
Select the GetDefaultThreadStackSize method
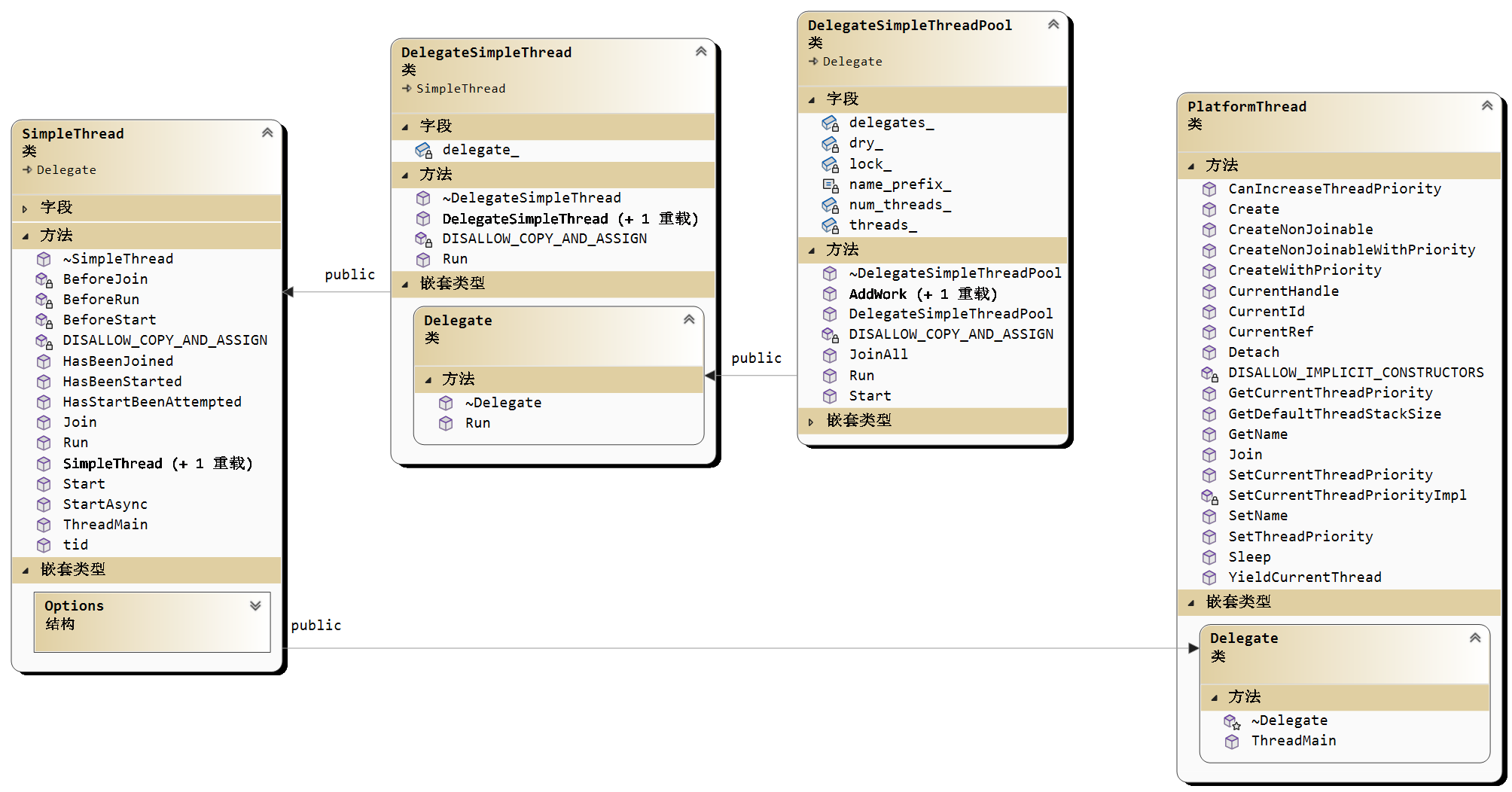[1334, 414]
